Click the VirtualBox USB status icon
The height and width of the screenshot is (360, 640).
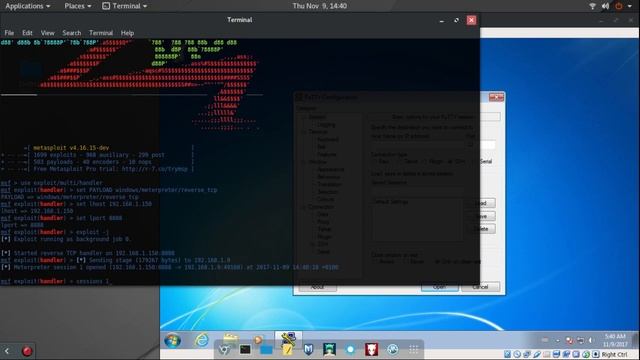(x=537, y=354)
